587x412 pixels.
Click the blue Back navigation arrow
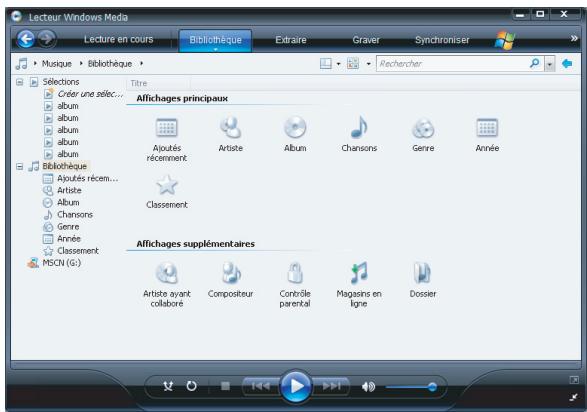pyautogui.click(x=26, y=39)
